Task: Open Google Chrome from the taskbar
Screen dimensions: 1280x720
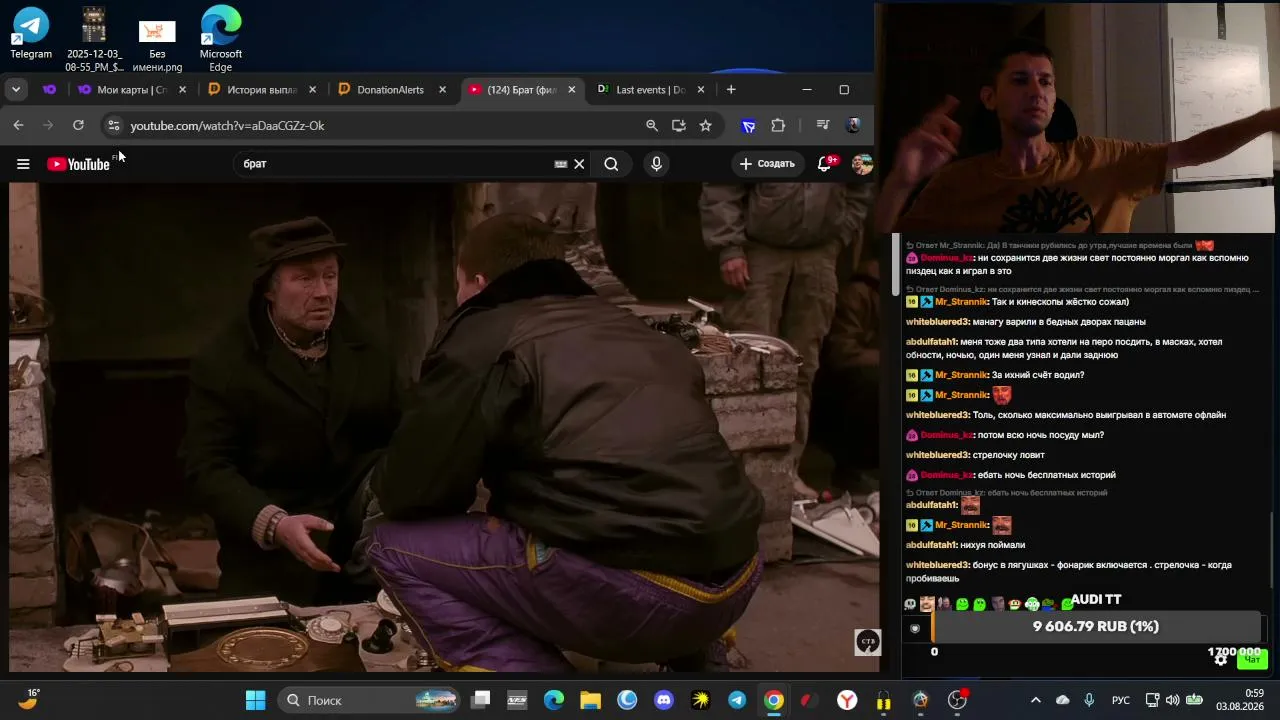Action: click(774, 700)
